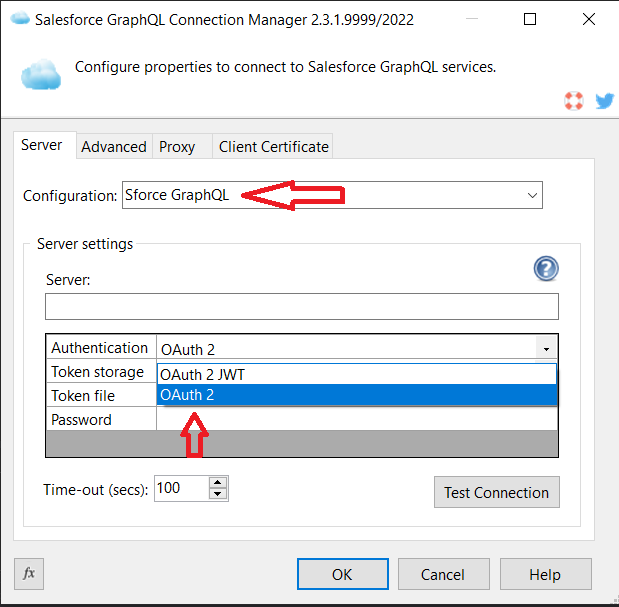Click the Salesforce cloud logo in header
This screenshot has width=619, height=607.
(41, 73)
